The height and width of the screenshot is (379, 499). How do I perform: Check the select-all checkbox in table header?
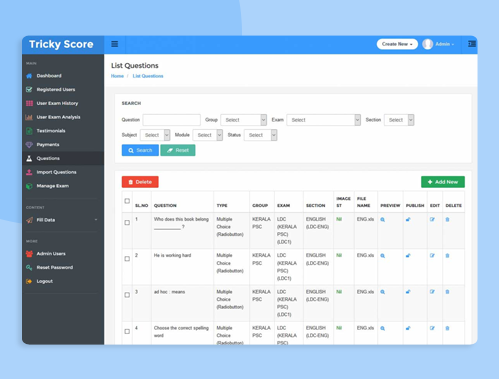pos(127,201)
